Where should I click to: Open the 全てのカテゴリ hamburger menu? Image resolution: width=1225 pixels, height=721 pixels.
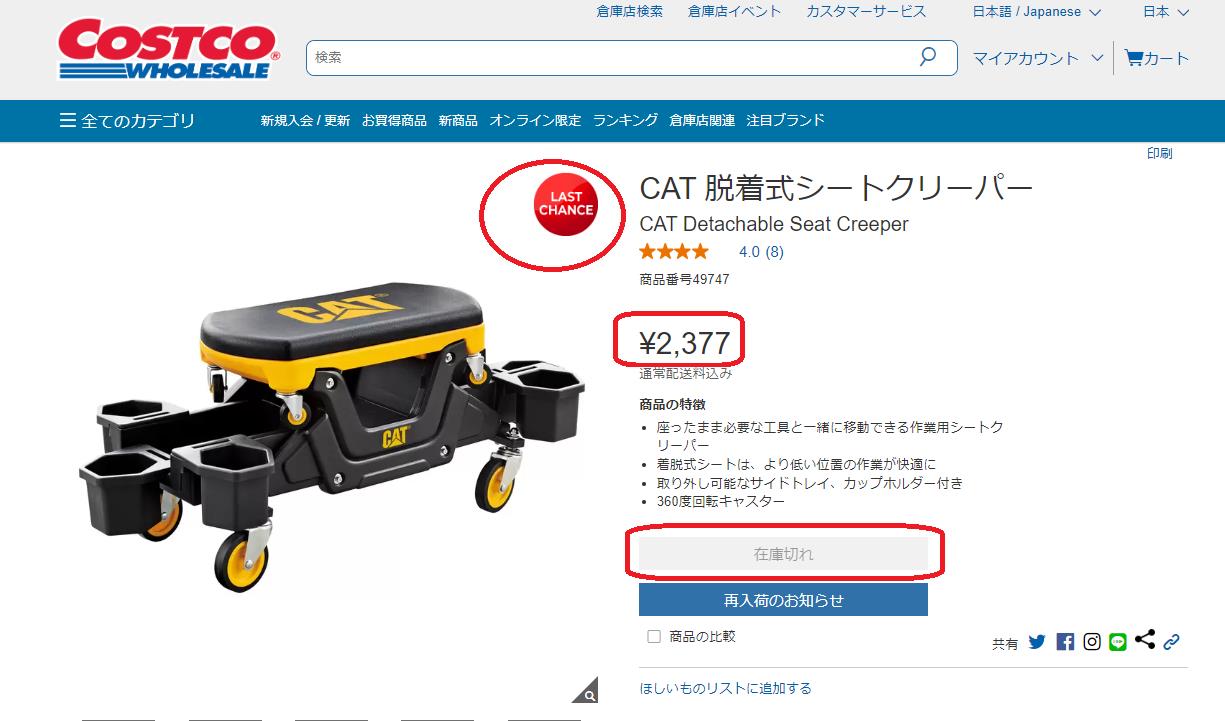pos(127,121)
